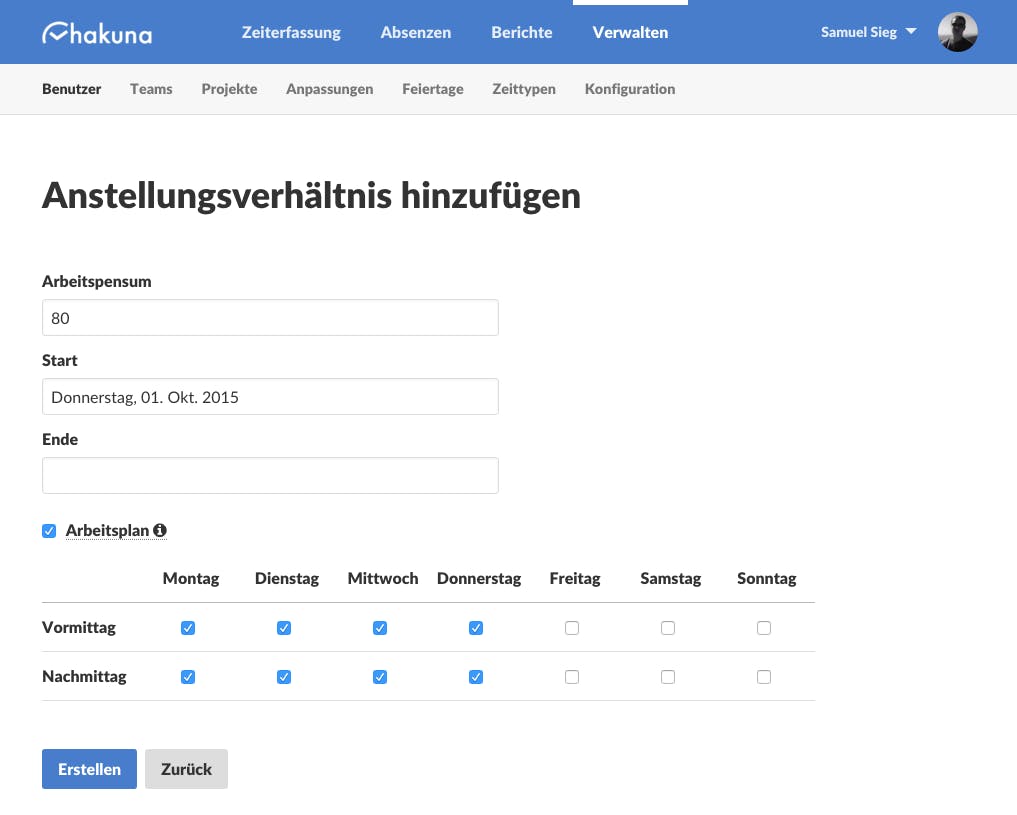Click the Arbeitsplan info icon
This screenshot has width=1017, height=815.
point(160,530)
